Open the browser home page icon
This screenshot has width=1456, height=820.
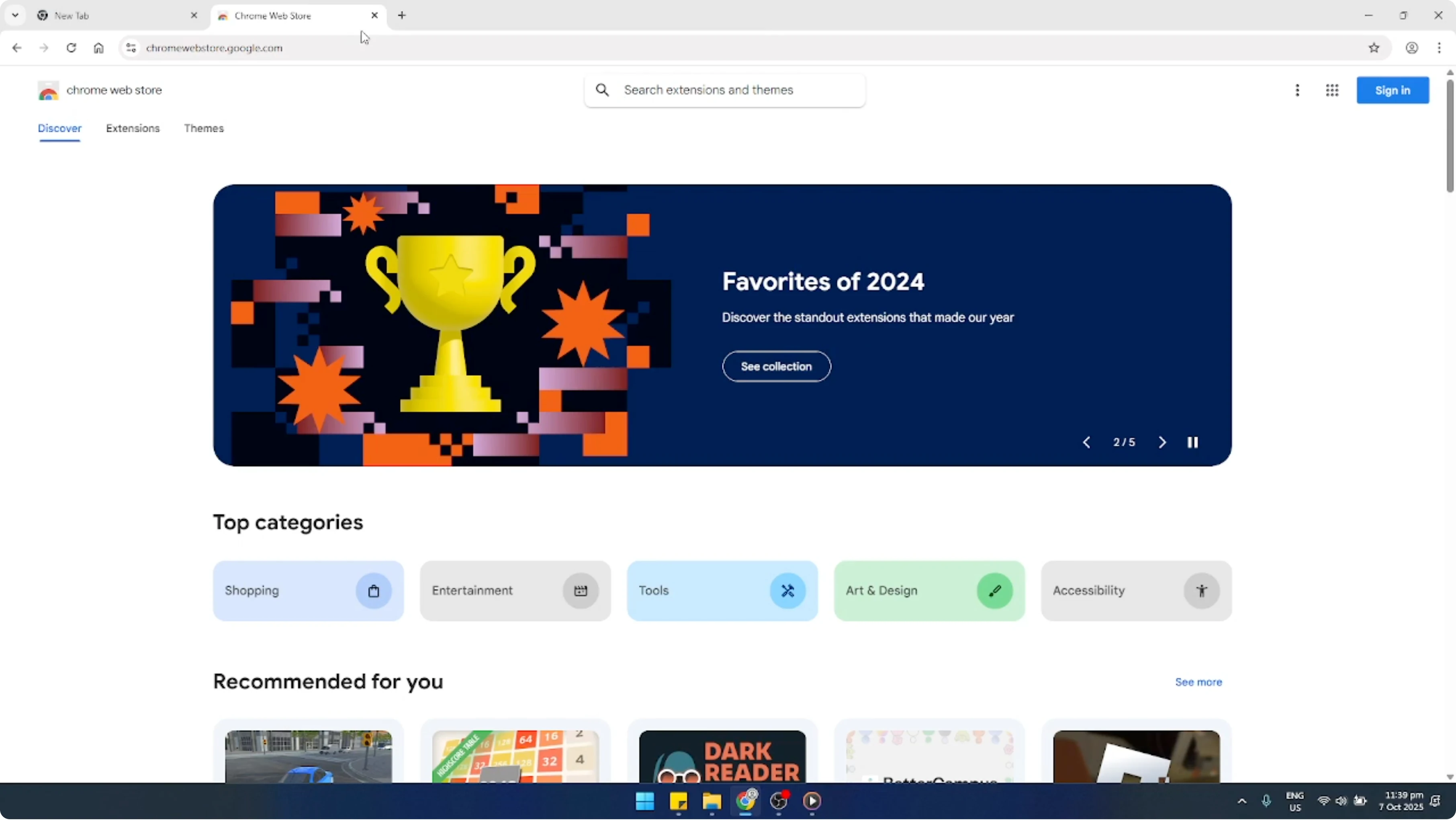pos(99,48)
